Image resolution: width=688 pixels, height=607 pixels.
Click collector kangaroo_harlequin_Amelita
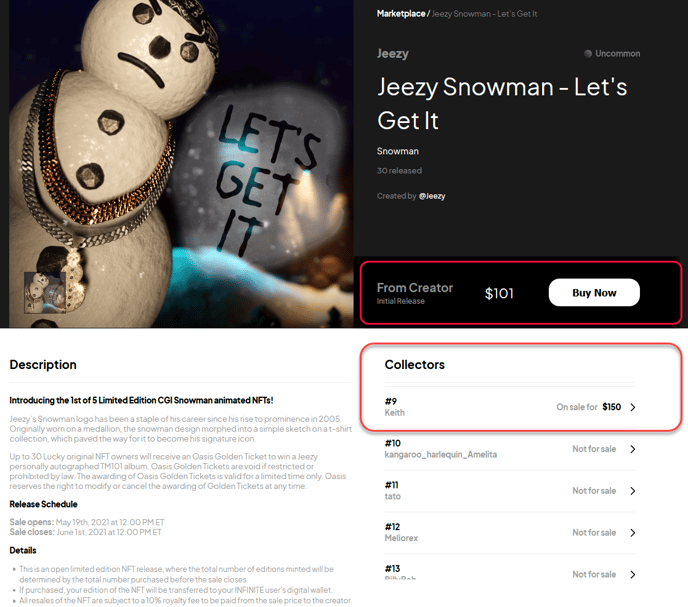tap(441, 454)
